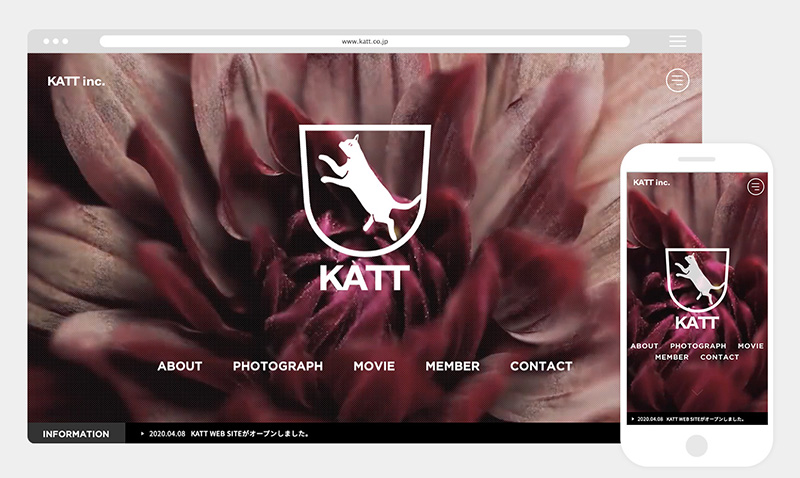Screen dimensions: 800x478
Task: Tap the KATT inc. title on phone
Action: point(652,182)
